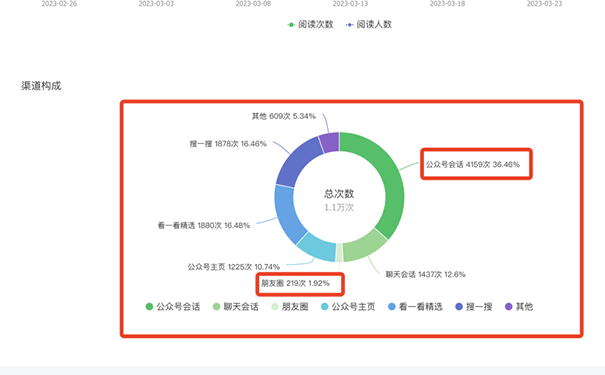Image resolution: width=605 pixels, height=375 pixels.
Task: Click the 2023-03-23 axis date label
Action: [x=544, y=4]
